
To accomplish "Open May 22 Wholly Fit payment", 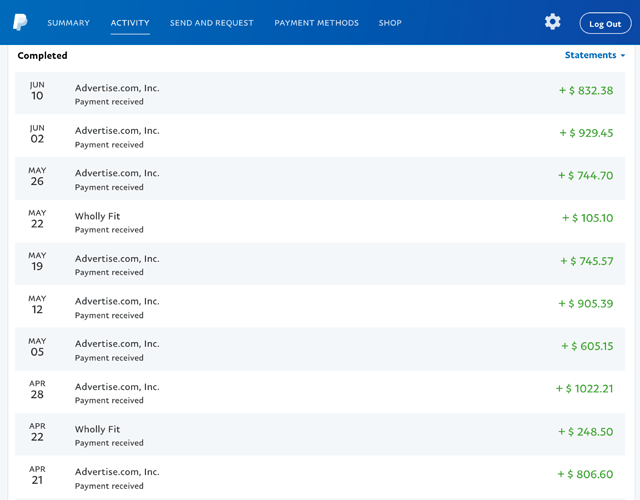I will coord(320,221).
